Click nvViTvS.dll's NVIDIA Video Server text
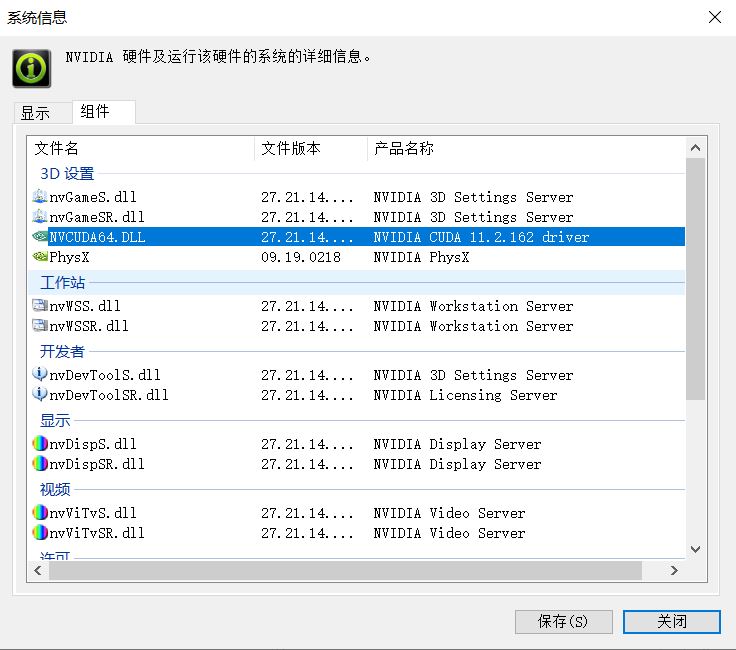The width and height of the screenshot is (736, 650). 449,513
